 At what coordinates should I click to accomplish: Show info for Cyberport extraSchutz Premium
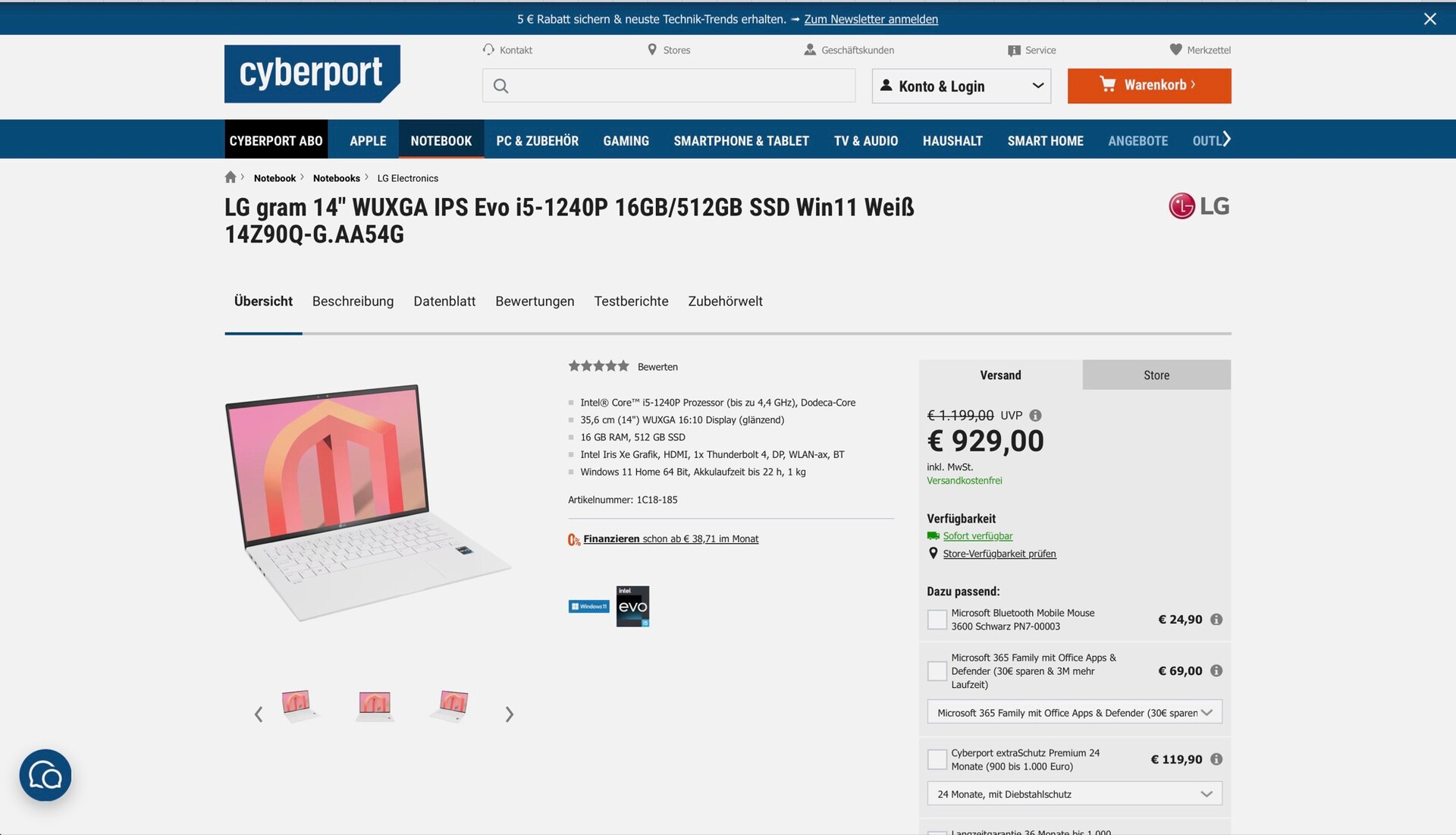[1216, 759]
